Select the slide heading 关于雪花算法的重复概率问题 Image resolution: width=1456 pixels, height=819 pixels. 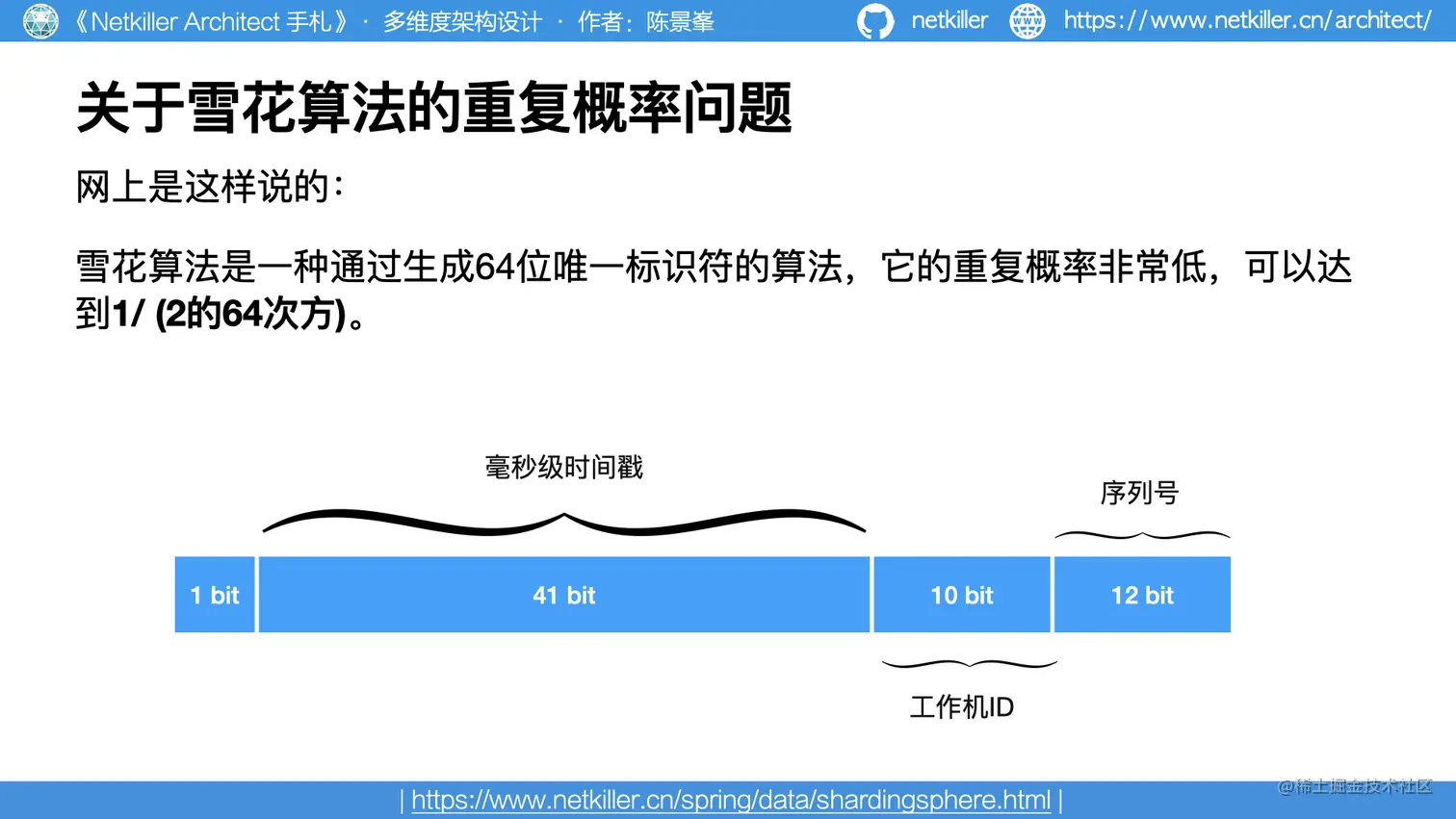coord(434,109)
